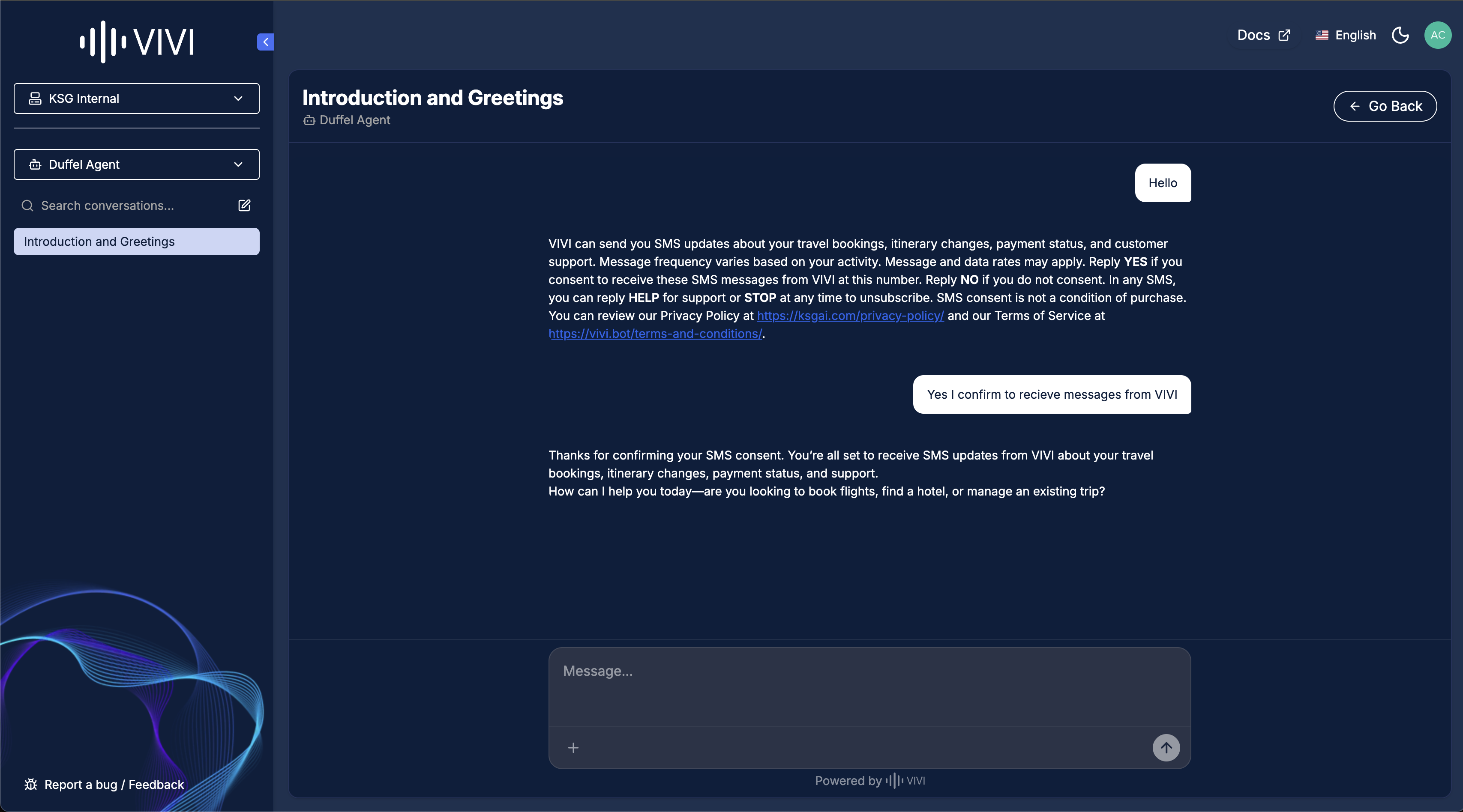Collapse the sidebar with the chevron icon
Screen dimensions: 1463x812
[265, 42]
